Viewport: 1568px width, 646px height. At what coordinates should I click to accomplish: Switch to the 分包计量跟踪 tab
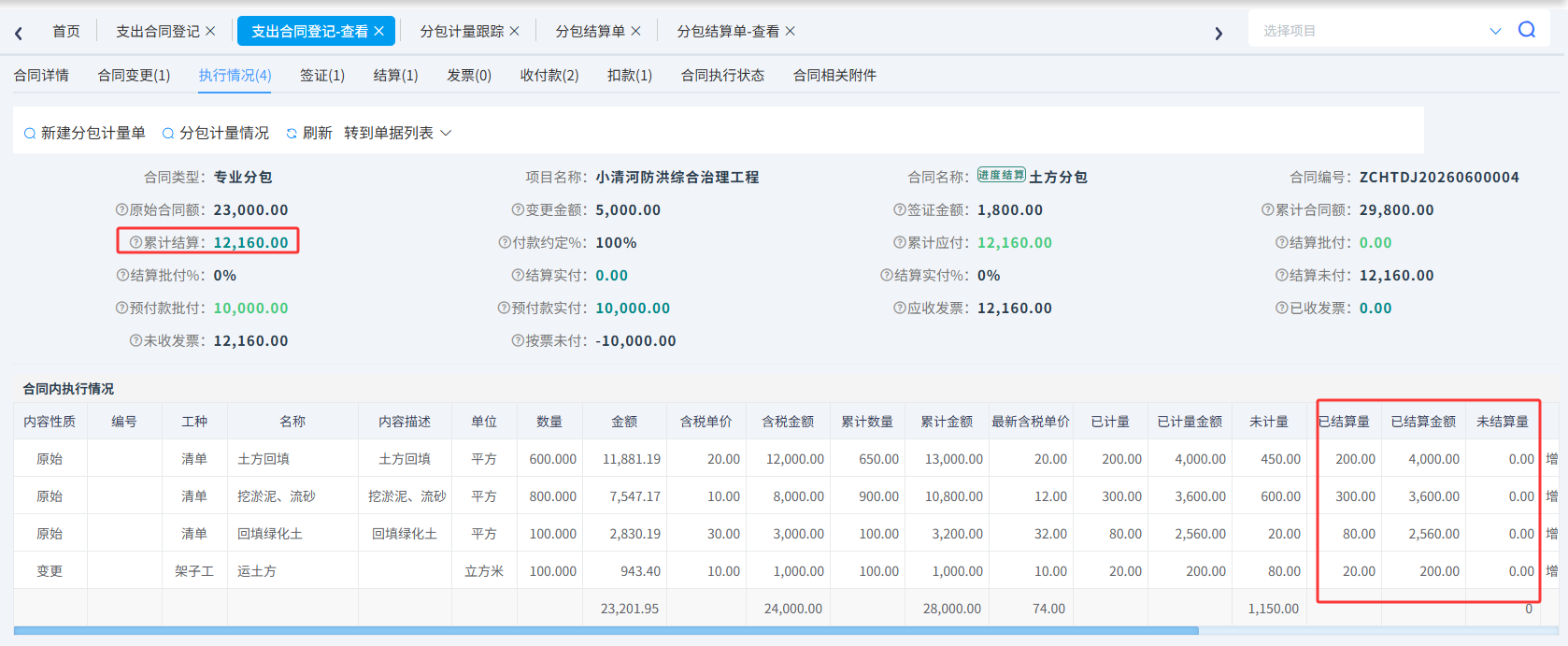click(x=462, y=32)
